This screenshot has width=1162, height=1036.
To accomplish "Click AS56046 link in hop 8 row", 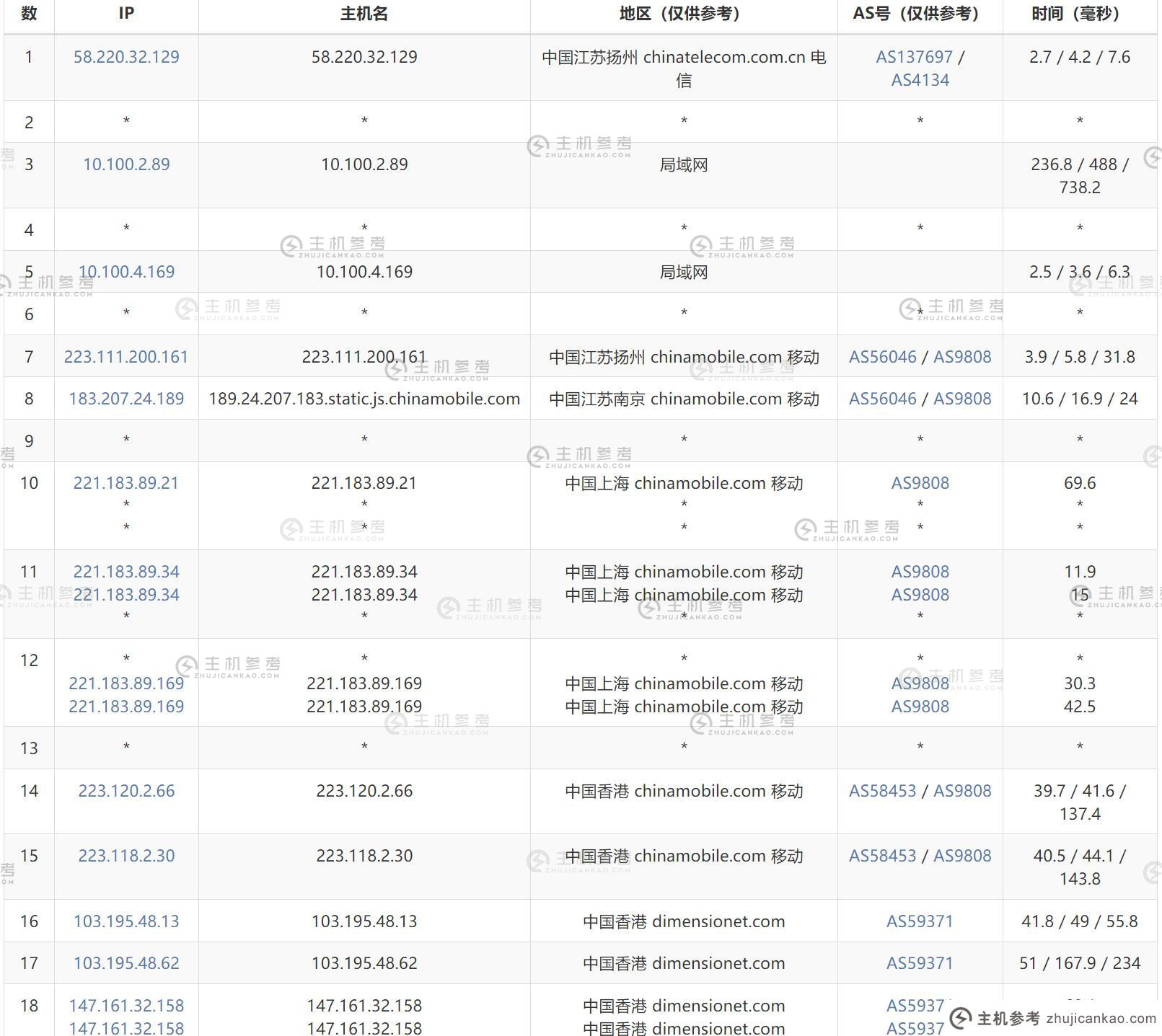I will 883,399.
